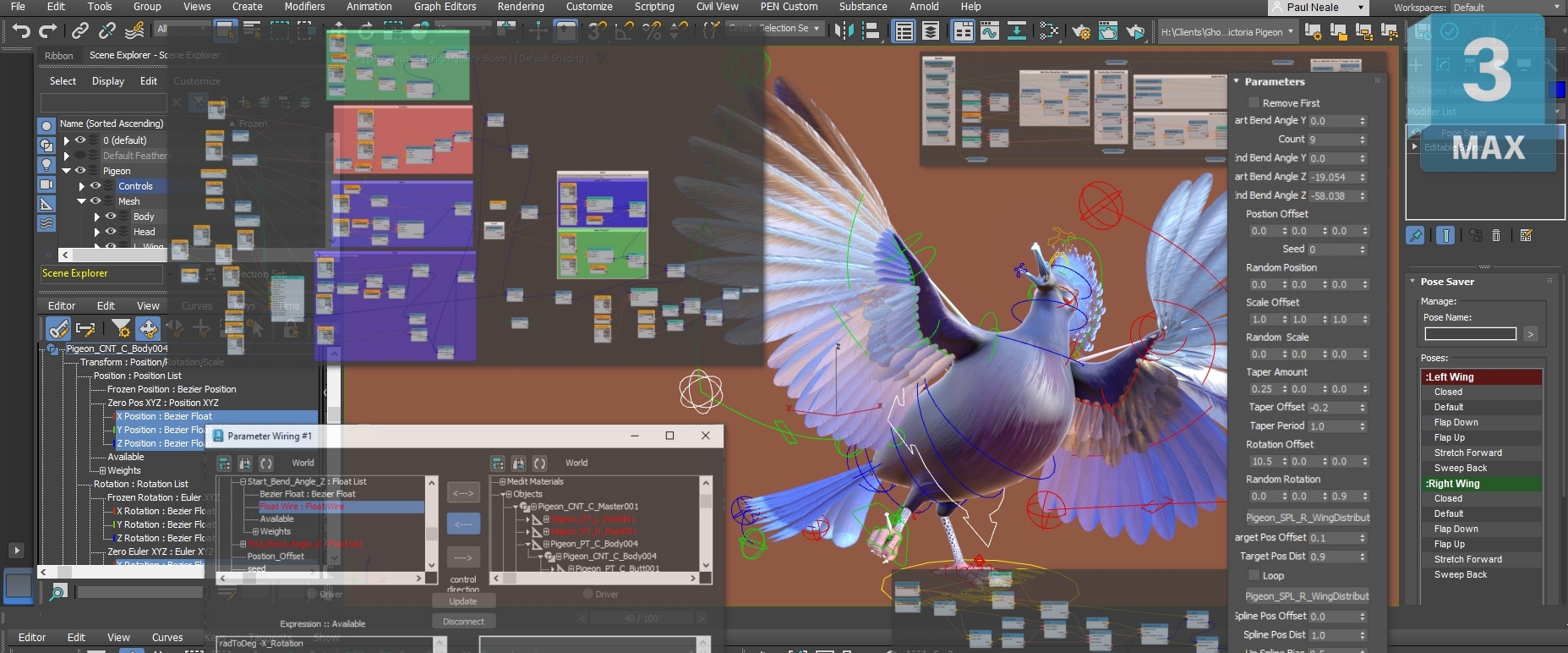Collapse the Pose Saver rollout
This screenshot has width=1568, height=653.
click(x=1446, y=282)
